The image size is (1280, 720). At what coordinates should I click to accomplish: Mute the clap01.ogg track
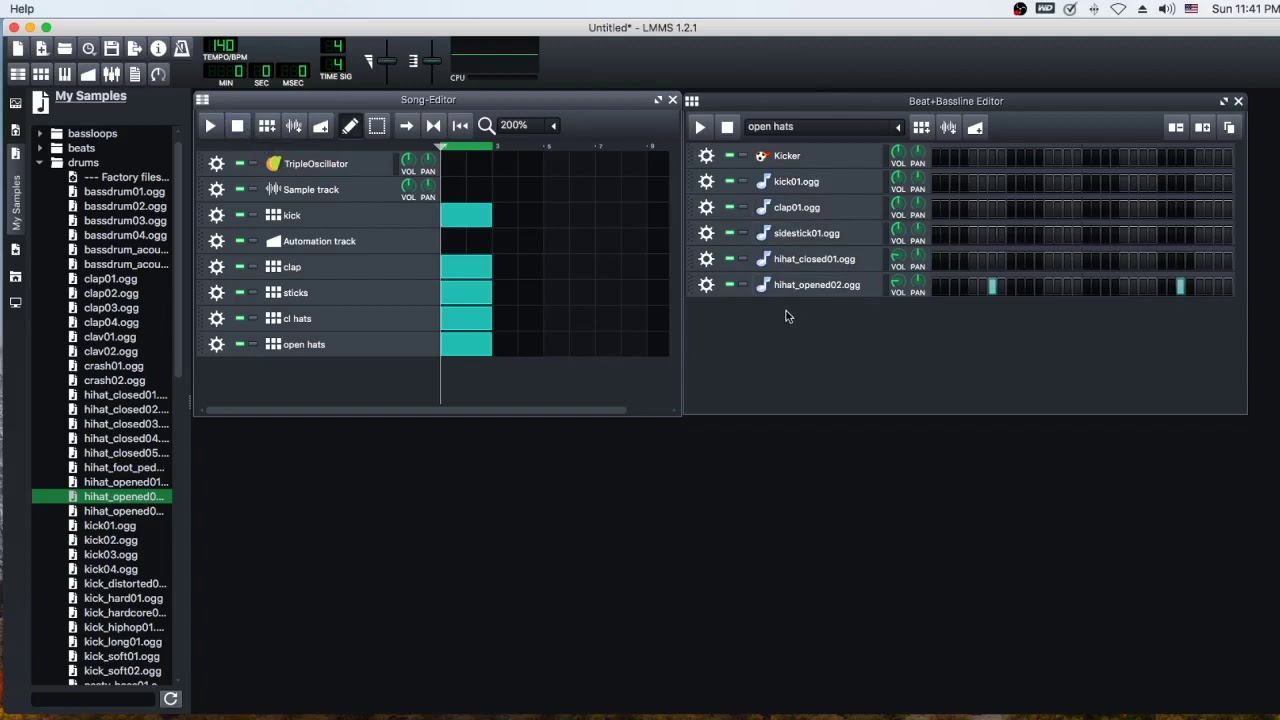(x=729, y=207)
